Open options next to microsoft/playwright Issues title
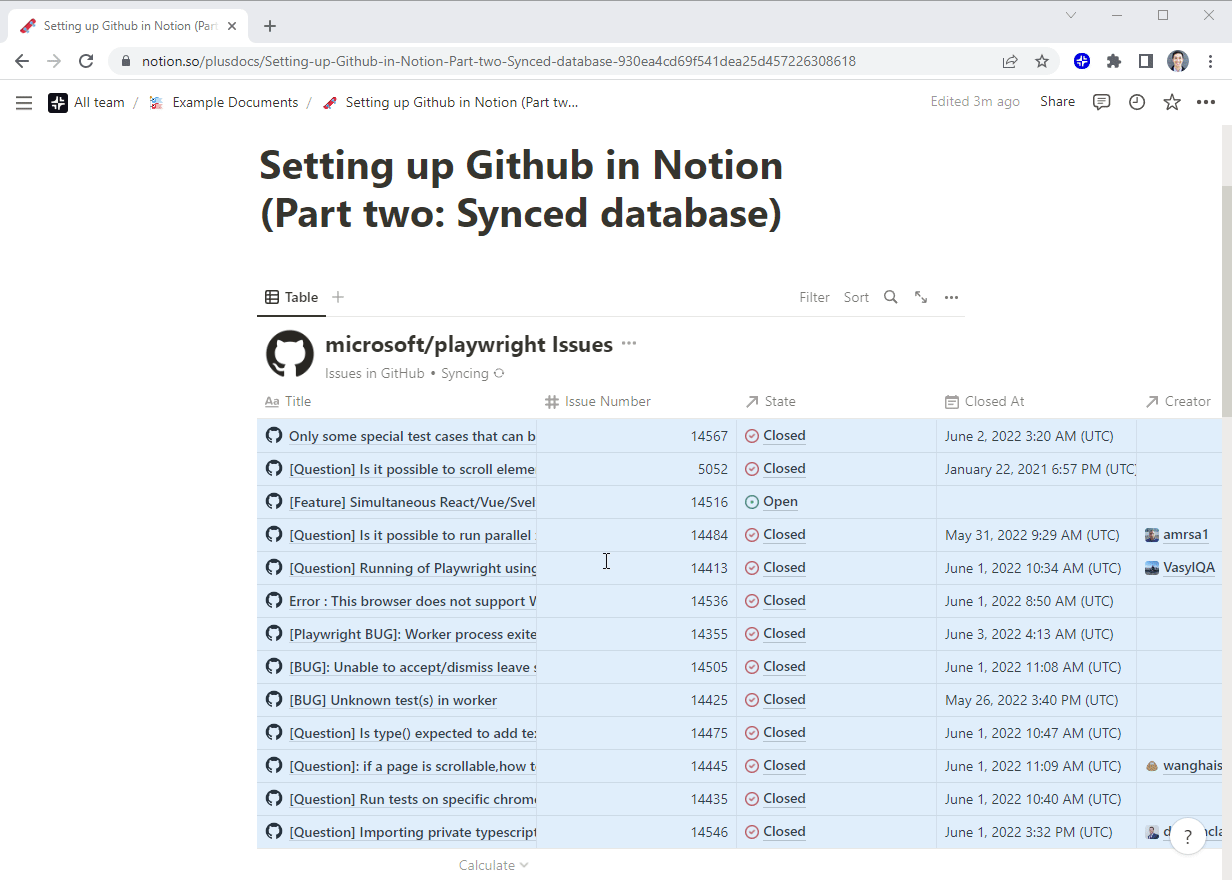 [628, 344]
